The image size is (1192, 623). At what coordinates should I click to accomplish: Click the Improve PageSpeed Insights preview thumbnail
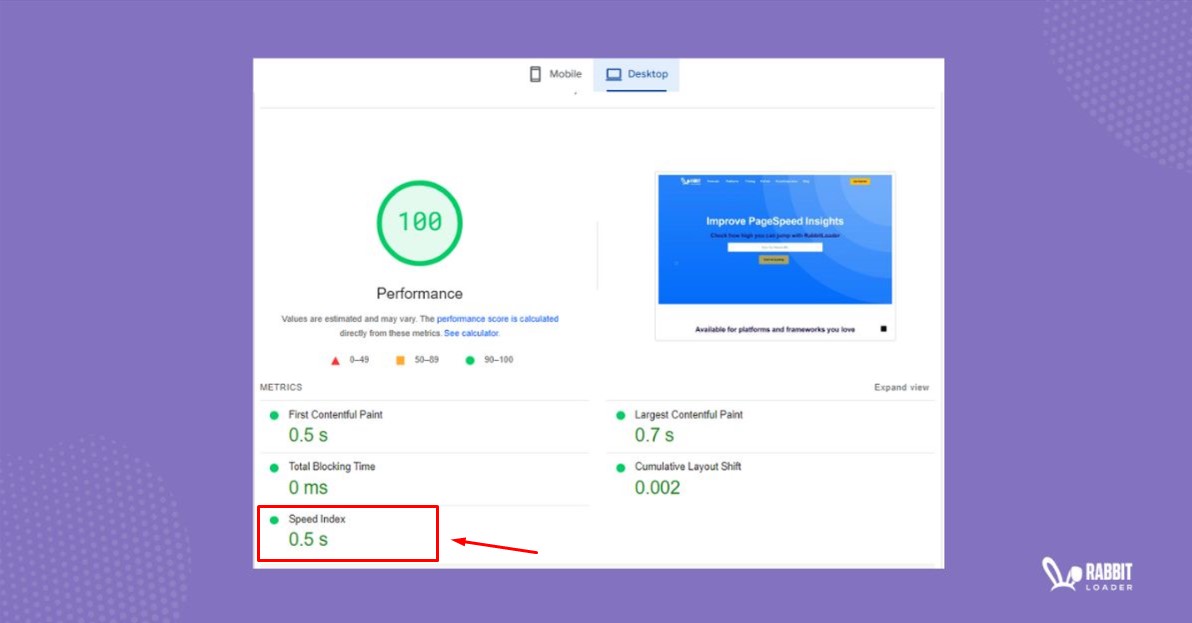point(775,245)
